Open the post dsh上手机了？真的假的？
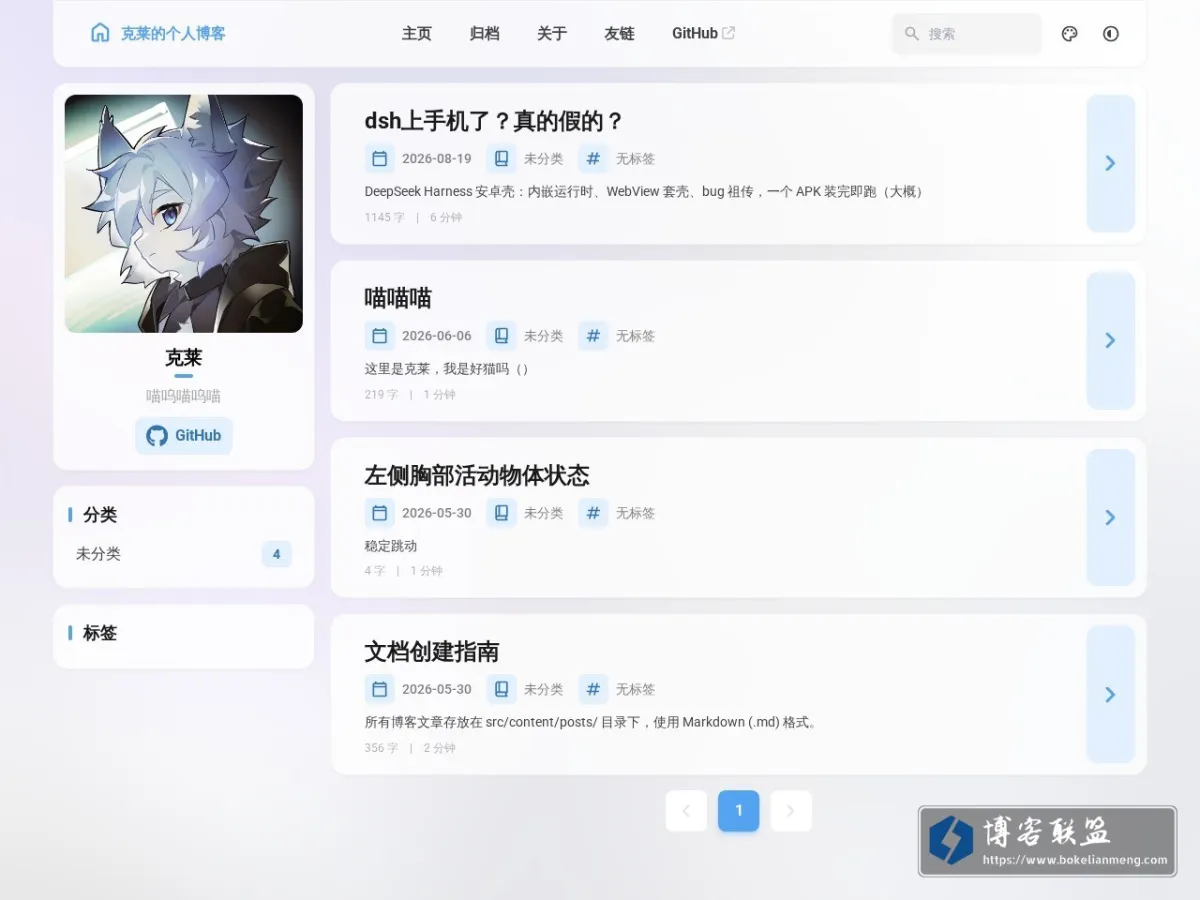Screen dimensions: 1200x900 (x=494, y=122)
